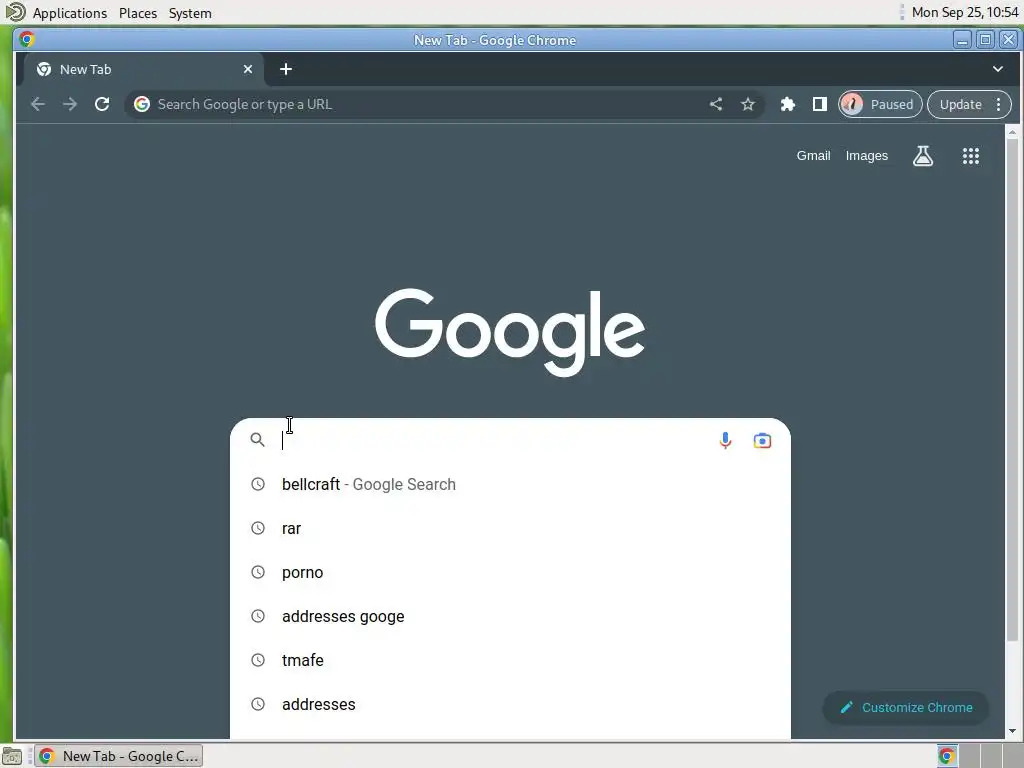The height and width of the screenshot is (768, 1024).
Task: Open the Paused profile button
Action: pyautogui.click(x=880, y=104)
